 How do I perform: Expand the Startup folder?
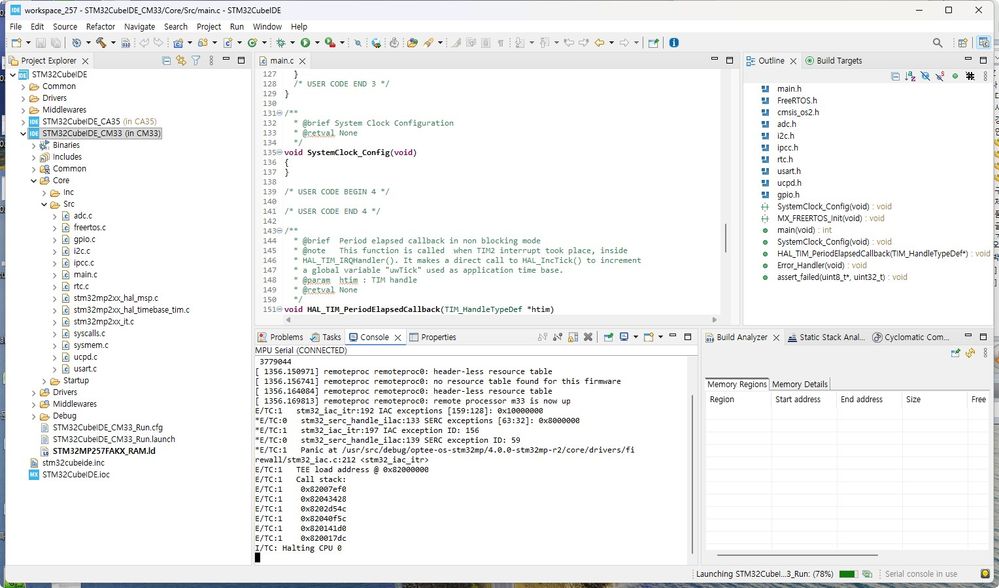[45, 381]
